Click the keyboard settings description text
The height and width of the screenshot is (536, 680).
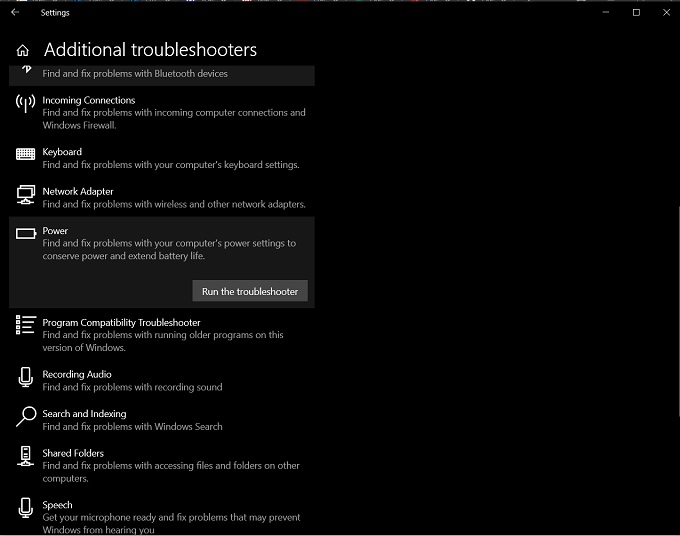171,165
